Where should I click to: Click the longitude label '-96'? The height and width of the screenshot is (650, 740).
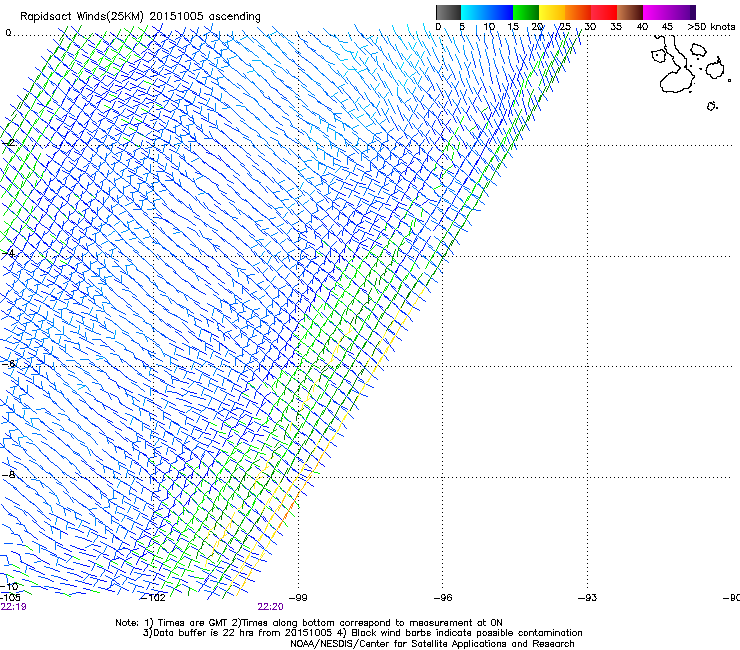pos(443,598)
